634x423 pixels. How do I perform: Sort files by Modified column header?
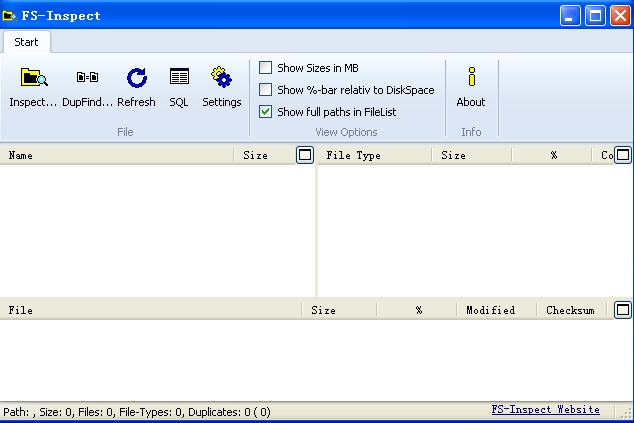tap(490, 311)
